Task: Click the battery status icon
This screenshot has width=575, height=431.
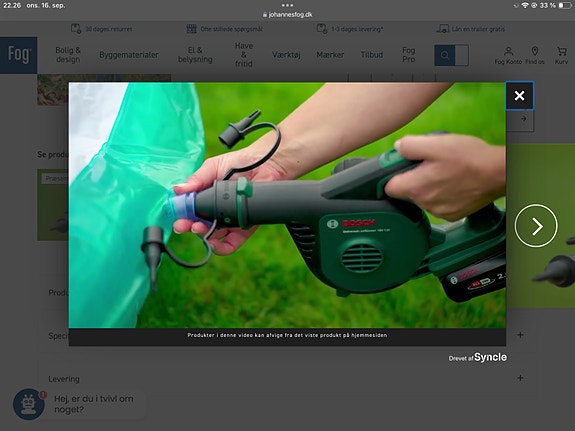Action: point(565,5)
